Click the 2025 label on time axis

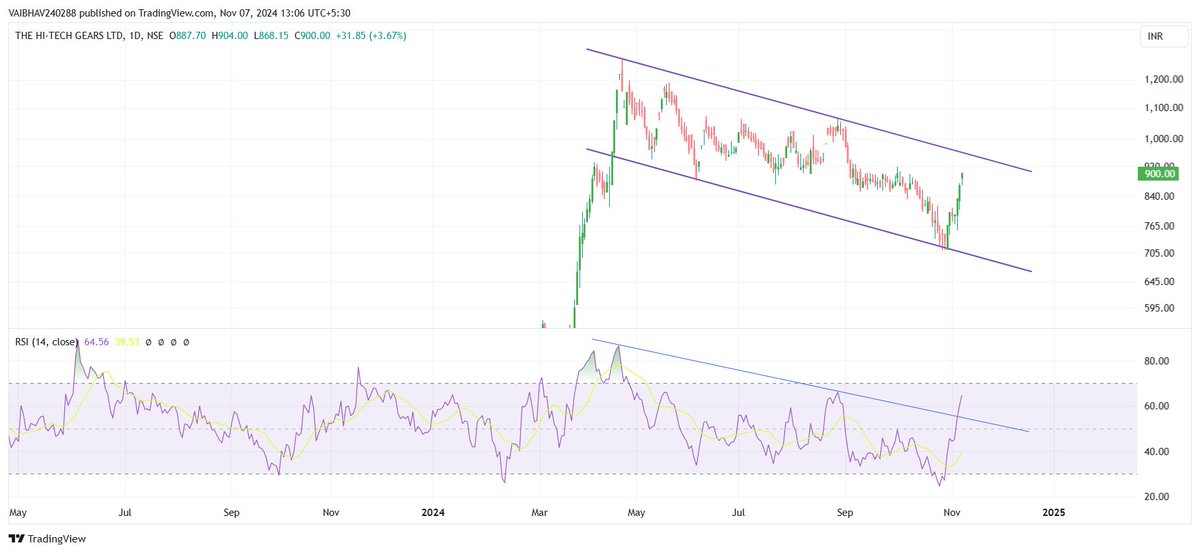1053,513
